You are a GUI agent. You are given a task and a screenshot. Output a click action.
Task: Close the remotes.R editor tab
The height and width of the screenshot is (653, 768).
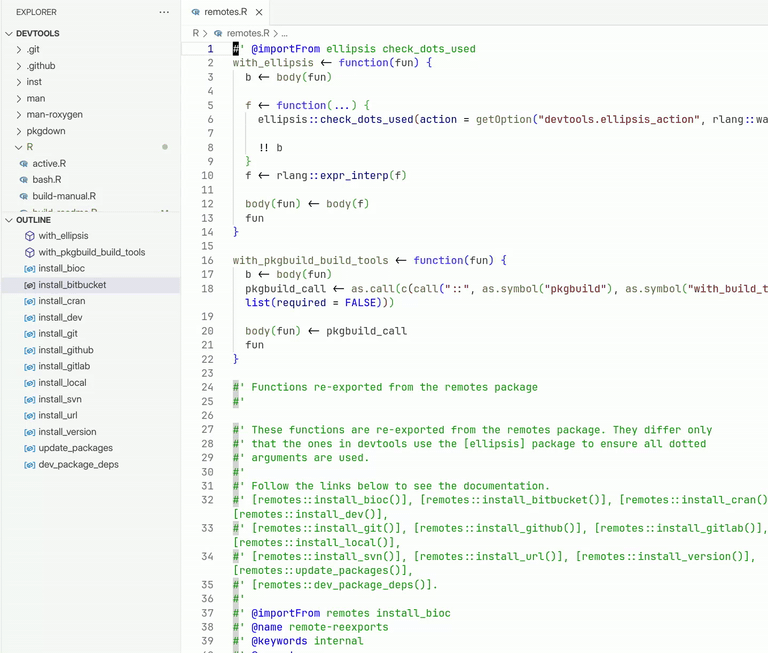pyautogui.click(x=259, y=12)
